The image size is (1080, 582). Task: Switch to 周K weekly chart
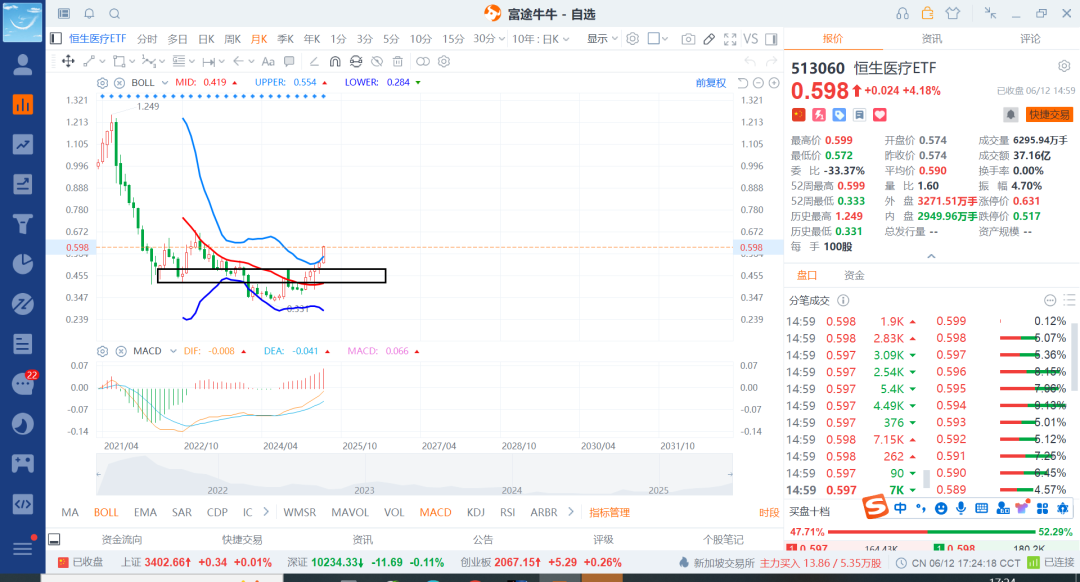233,39
